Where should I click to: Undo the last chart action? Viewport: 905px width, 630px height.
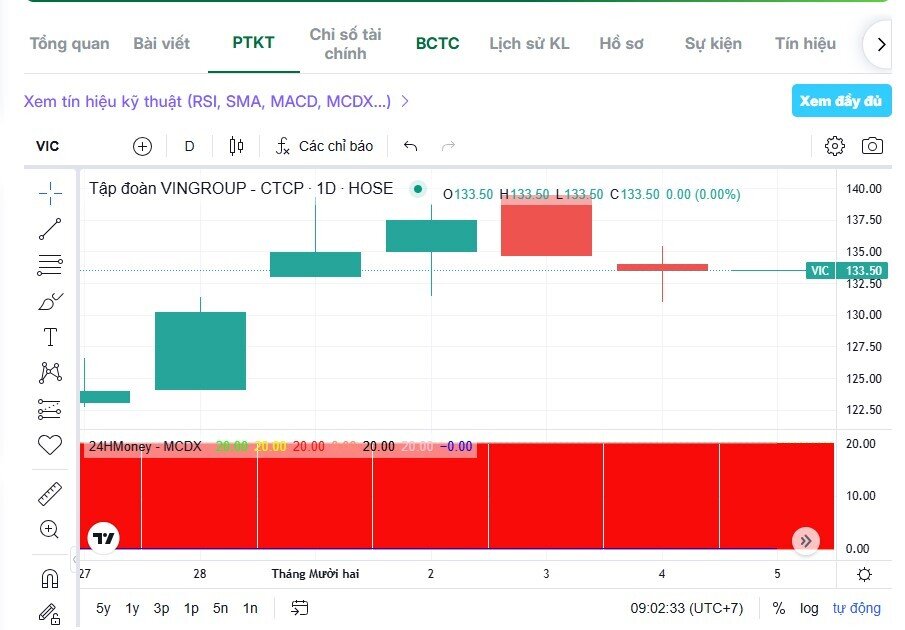click(410, 146)
